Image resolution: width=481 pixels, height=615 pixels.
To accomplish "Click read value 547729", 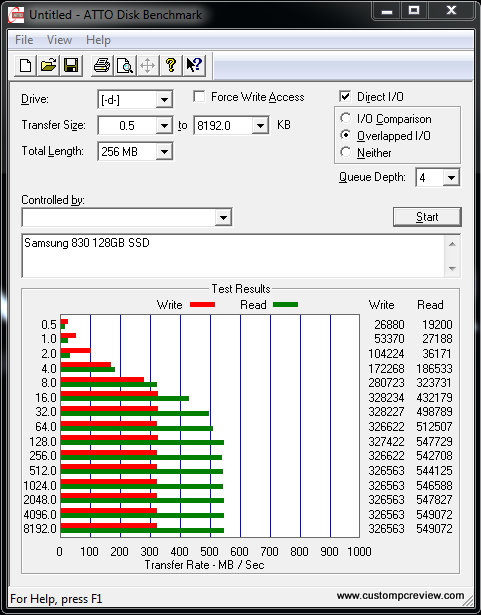I will click(x=434, y=442).
